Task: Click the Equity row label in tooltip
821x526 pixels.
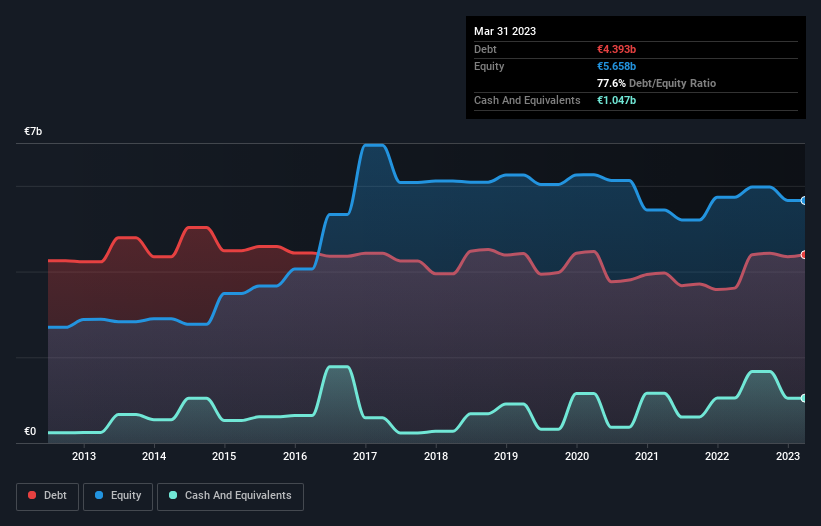Action: point(489,66)
